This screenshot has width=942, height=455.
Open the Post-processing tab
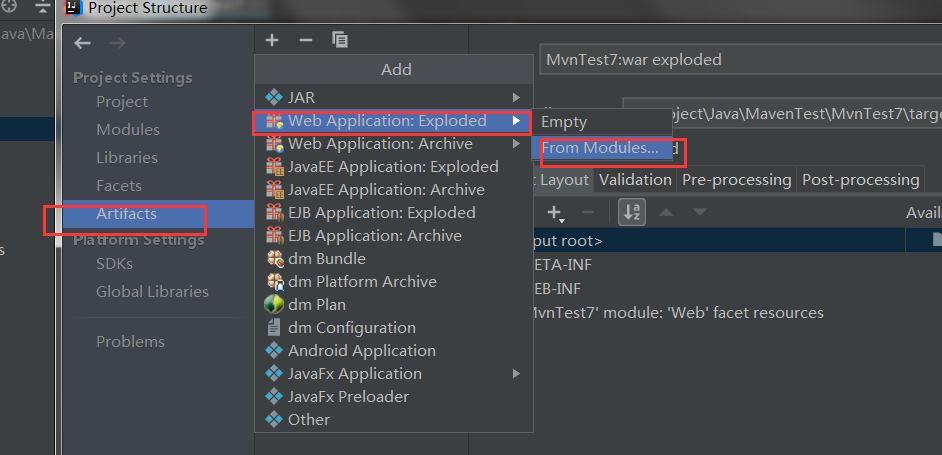(860, 180)
